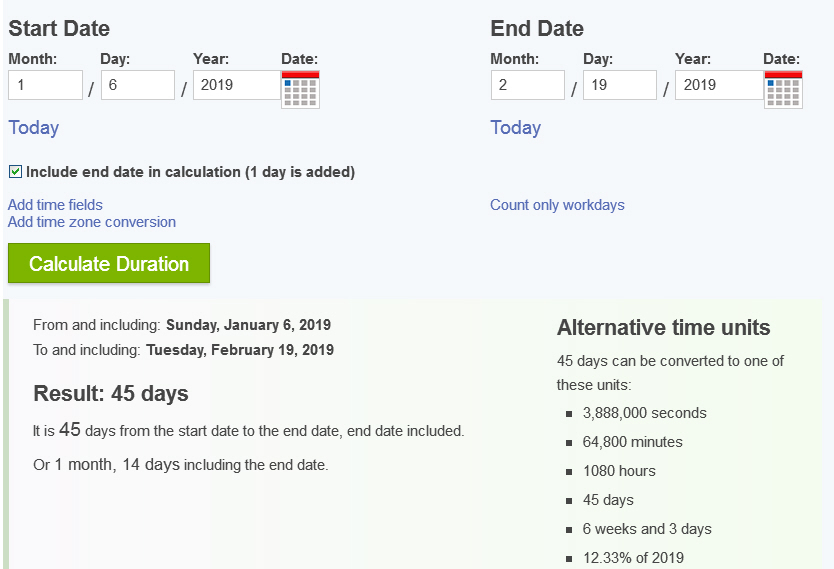Click the 6 weeks and 3 days item
834x569 pixels.
click(647, 529)
